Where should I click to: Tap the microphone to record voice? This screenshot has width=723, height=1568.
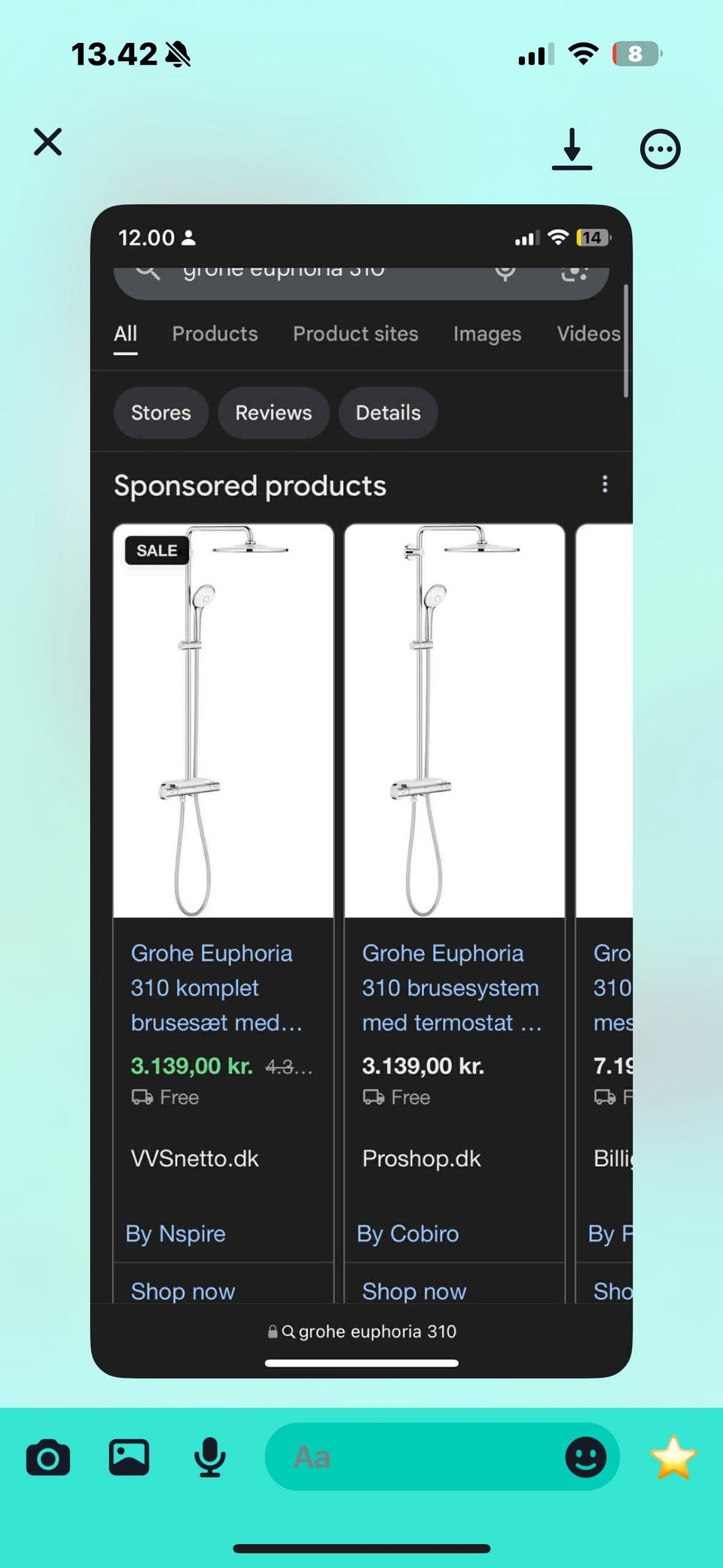(209, 1457)
